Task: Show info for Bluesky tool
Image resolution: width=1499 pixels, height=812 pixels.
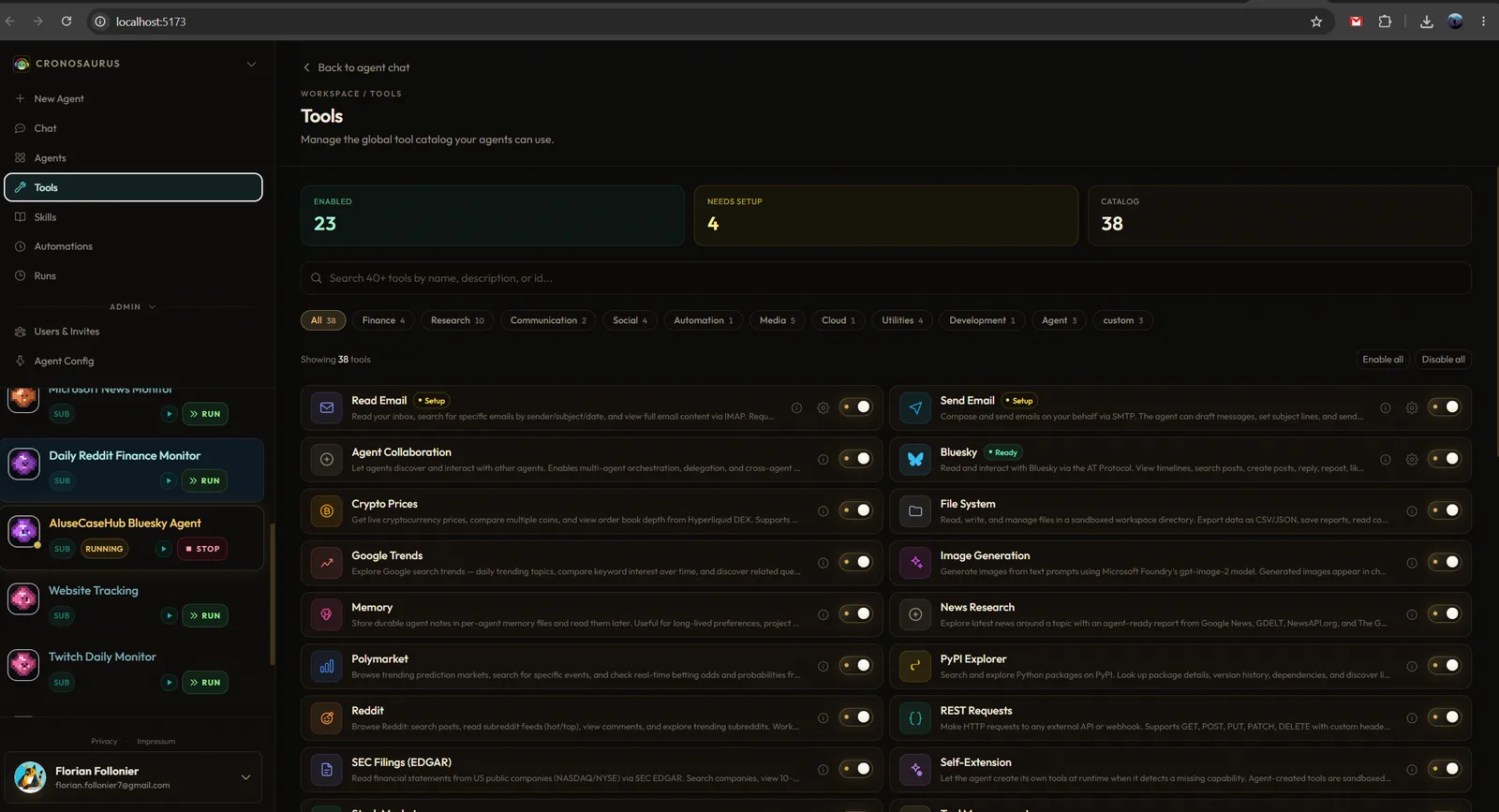Action: (x=1385, y=459)
